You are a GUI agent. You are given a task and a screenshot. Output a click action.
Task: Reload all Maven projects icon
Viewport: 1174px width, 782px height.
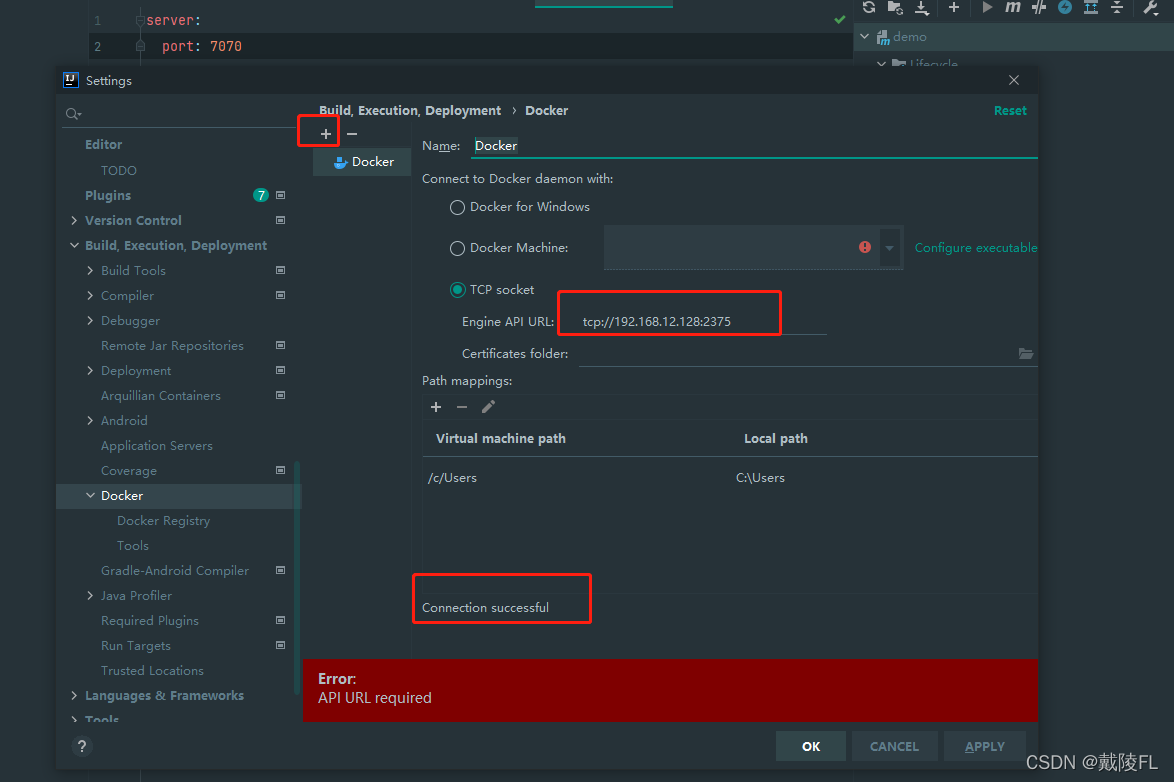869,7
